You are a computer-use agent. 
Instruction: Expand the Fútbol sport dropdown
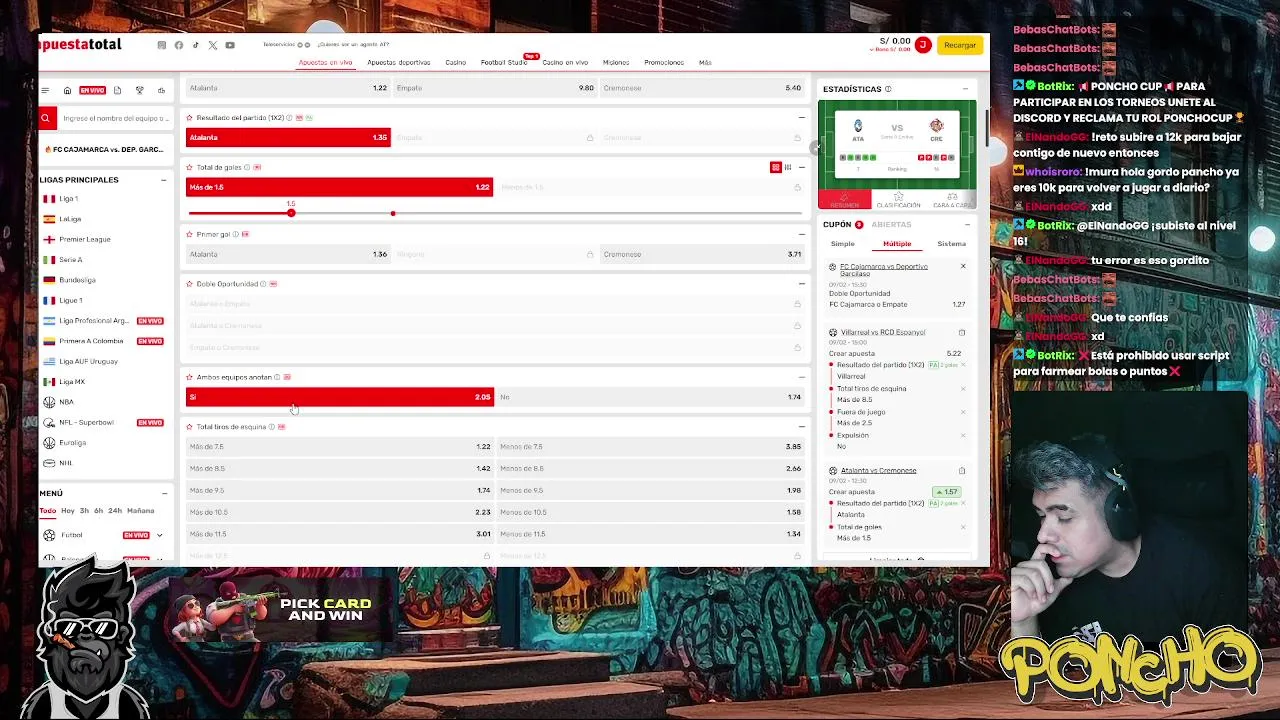click(159, 535)
